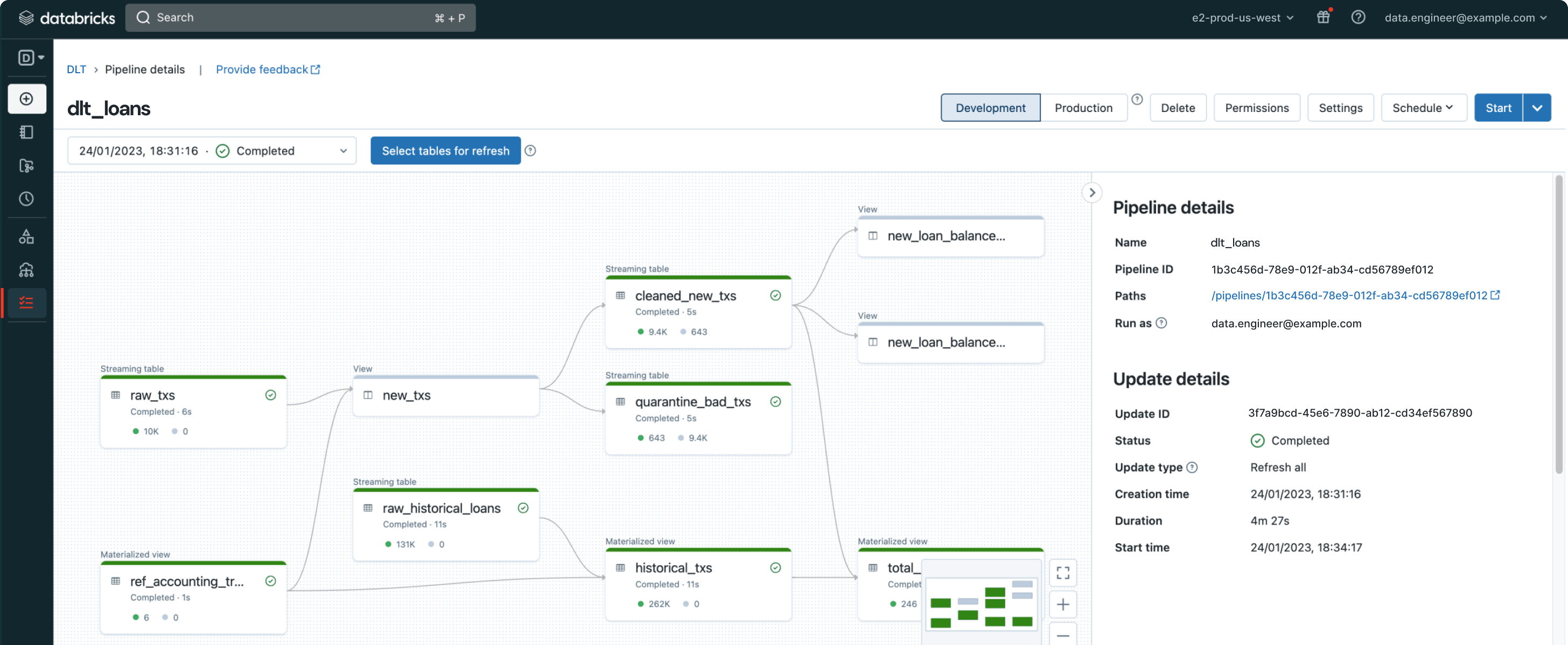Open the update run selector dropdown

(x=212, y=151)
